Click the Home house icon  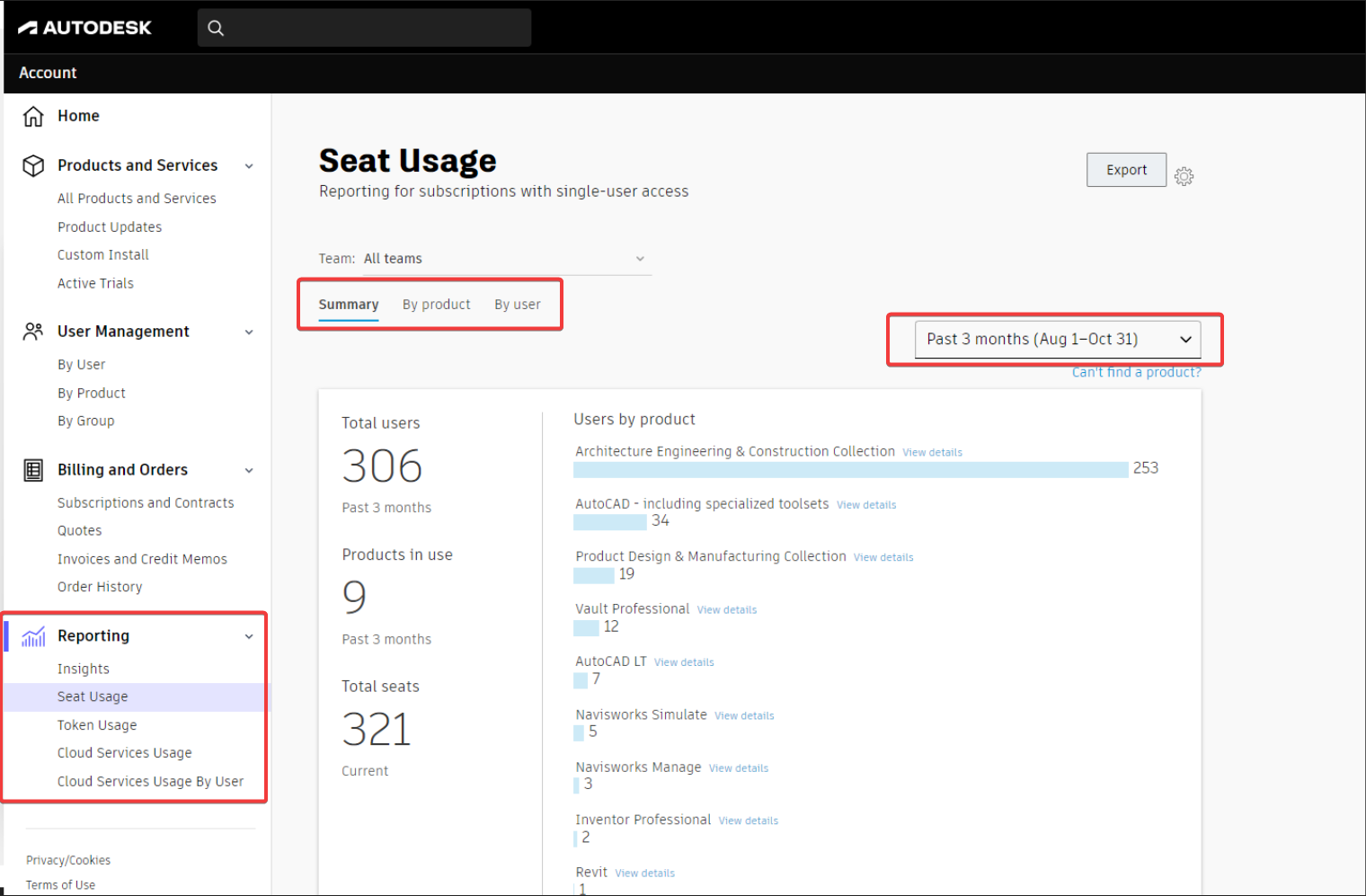click(x=33, y=116)
